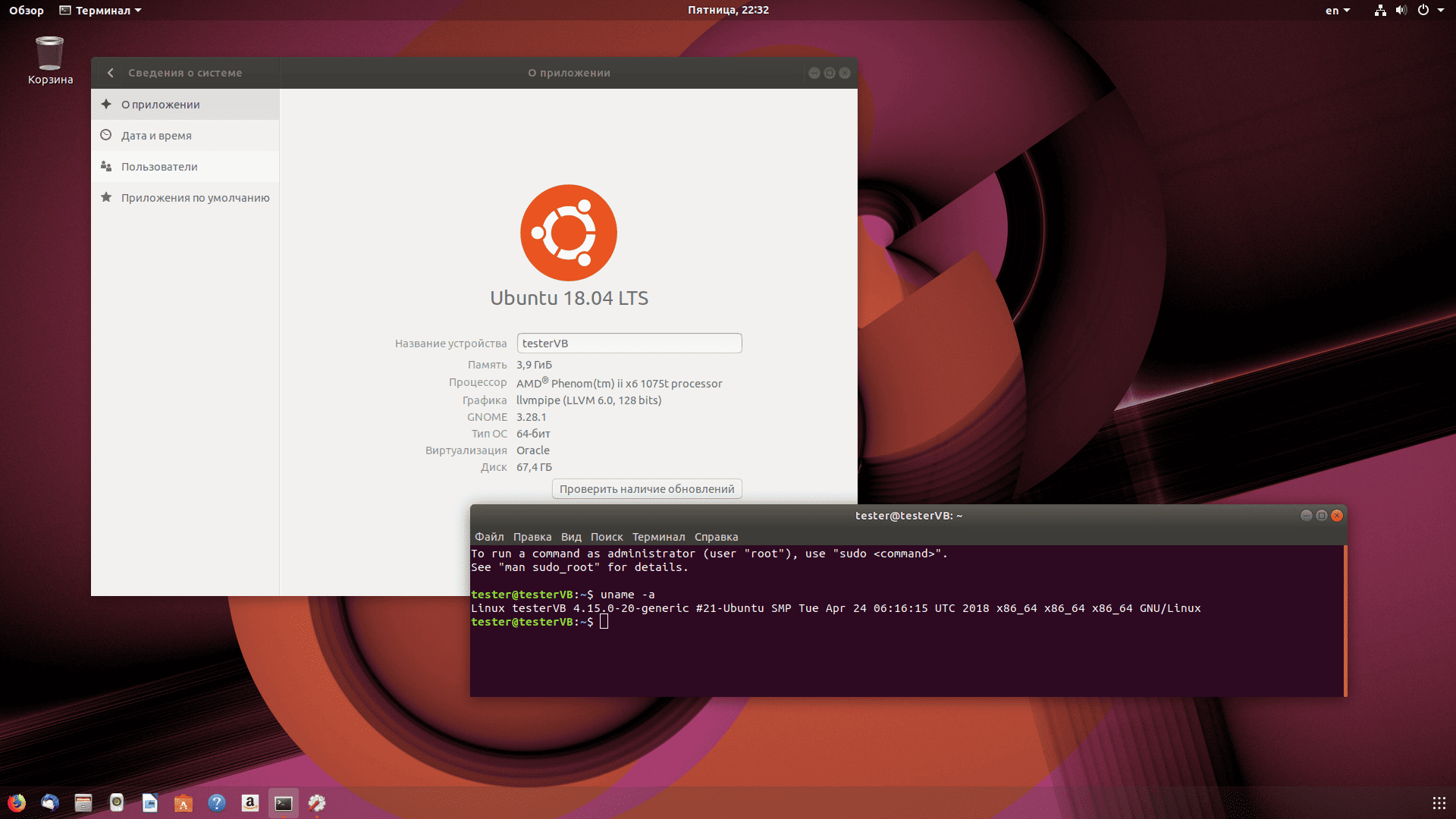Click the Сведения о системе header label
The image size is (1456, 819).
185,73
